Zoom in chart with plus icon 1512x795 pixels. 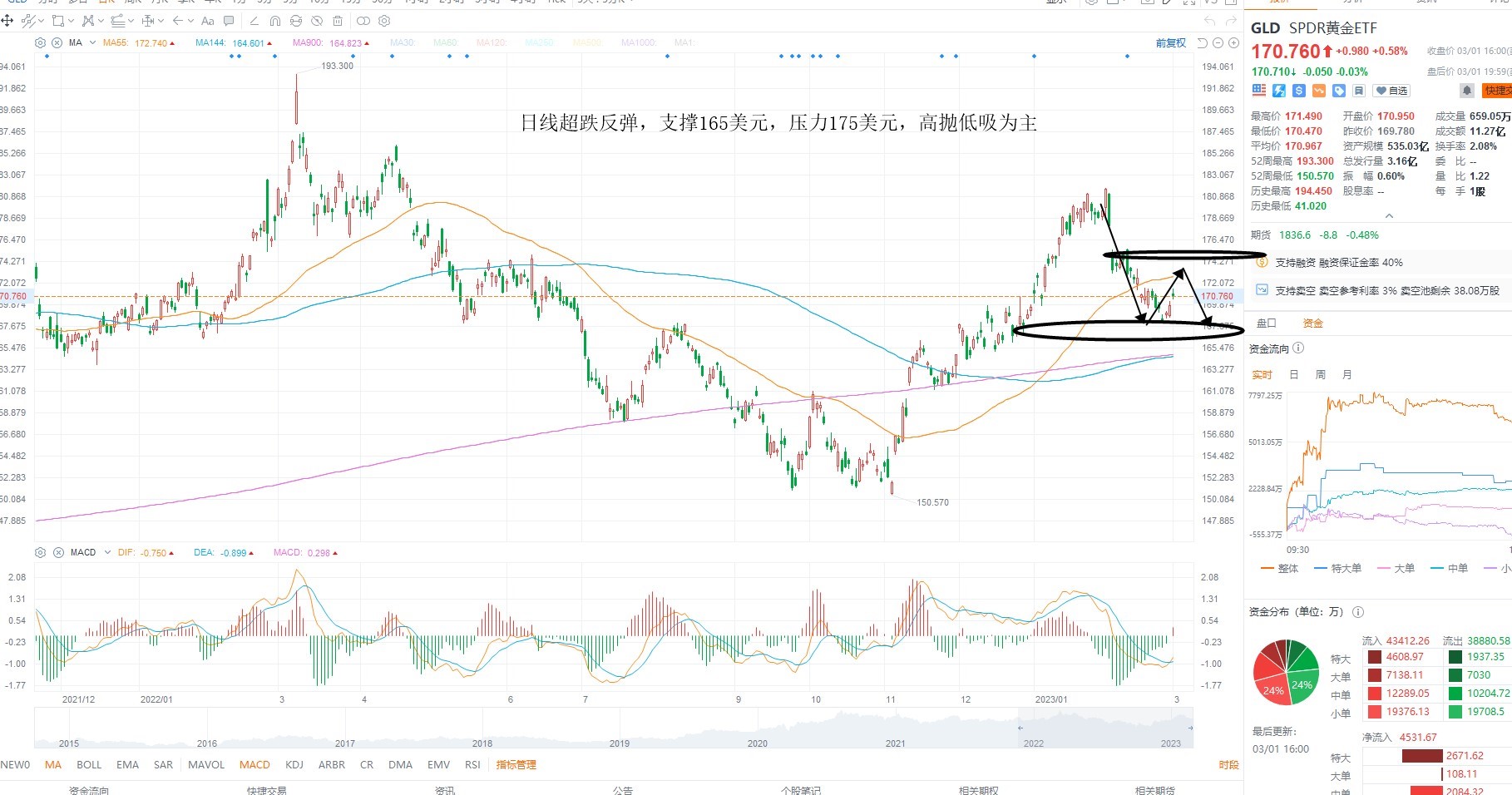point(1233,43)
